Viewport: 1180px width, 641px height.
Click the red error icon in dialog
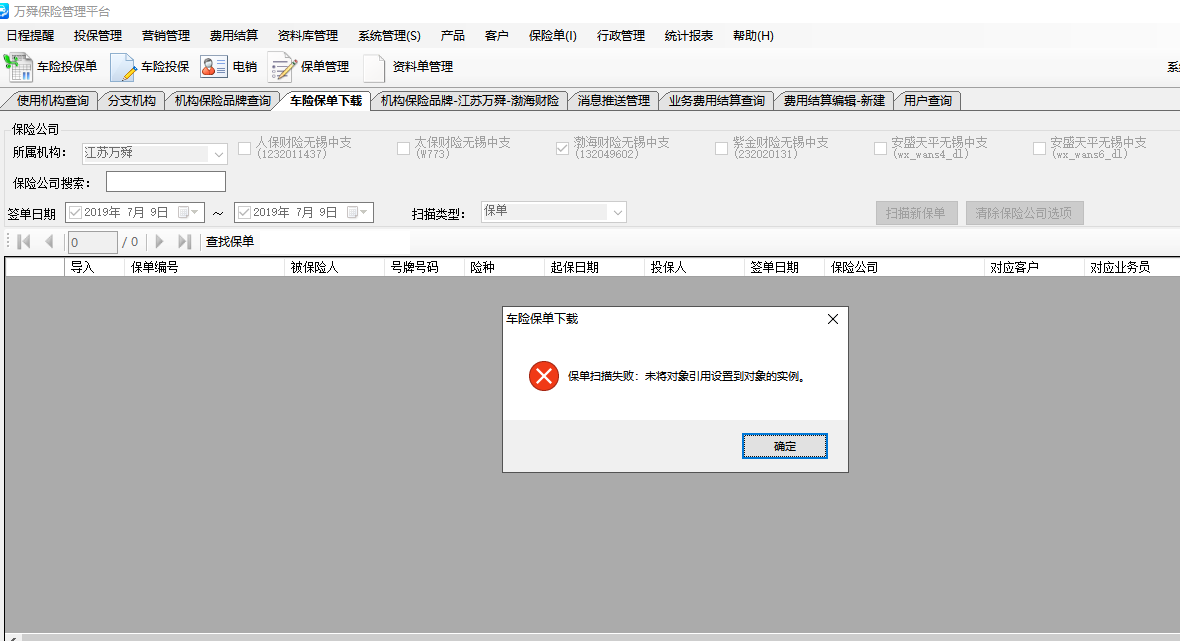click(543, 376)
